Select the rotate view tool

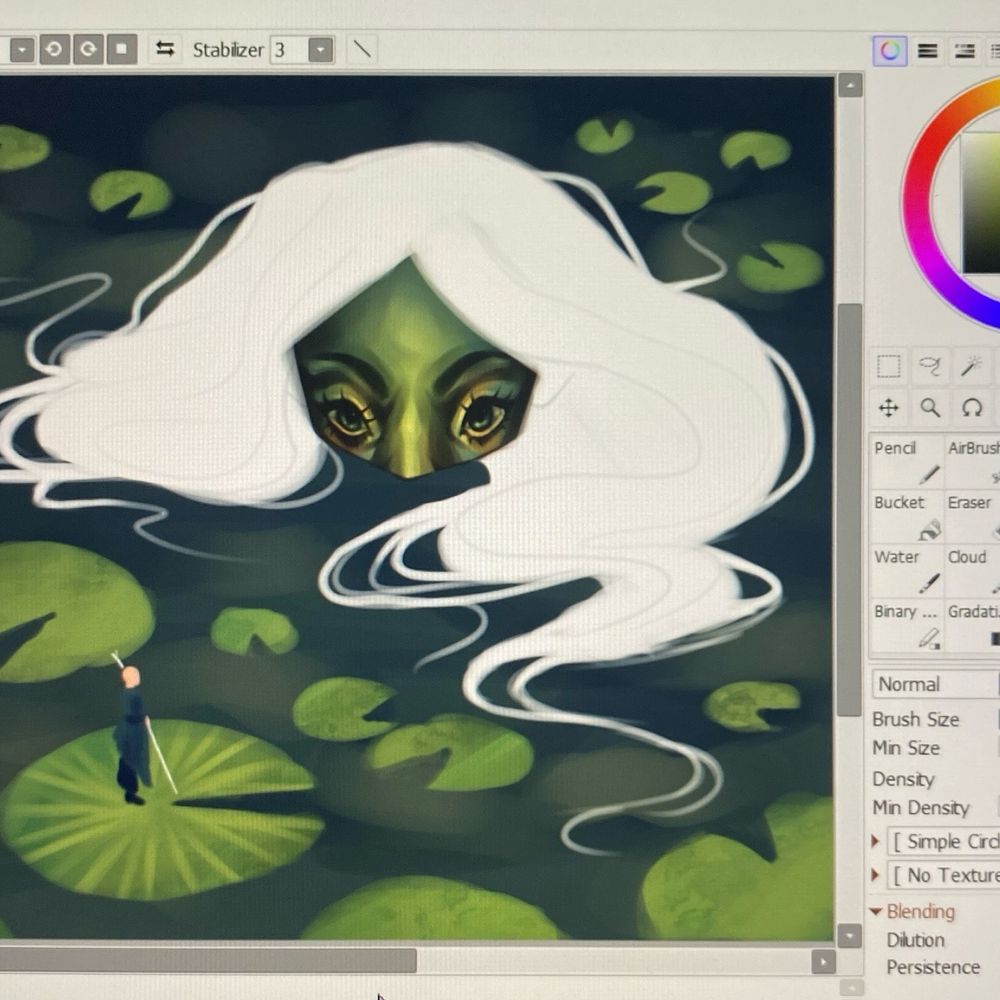pyautogui.click(x=971, y=408)
